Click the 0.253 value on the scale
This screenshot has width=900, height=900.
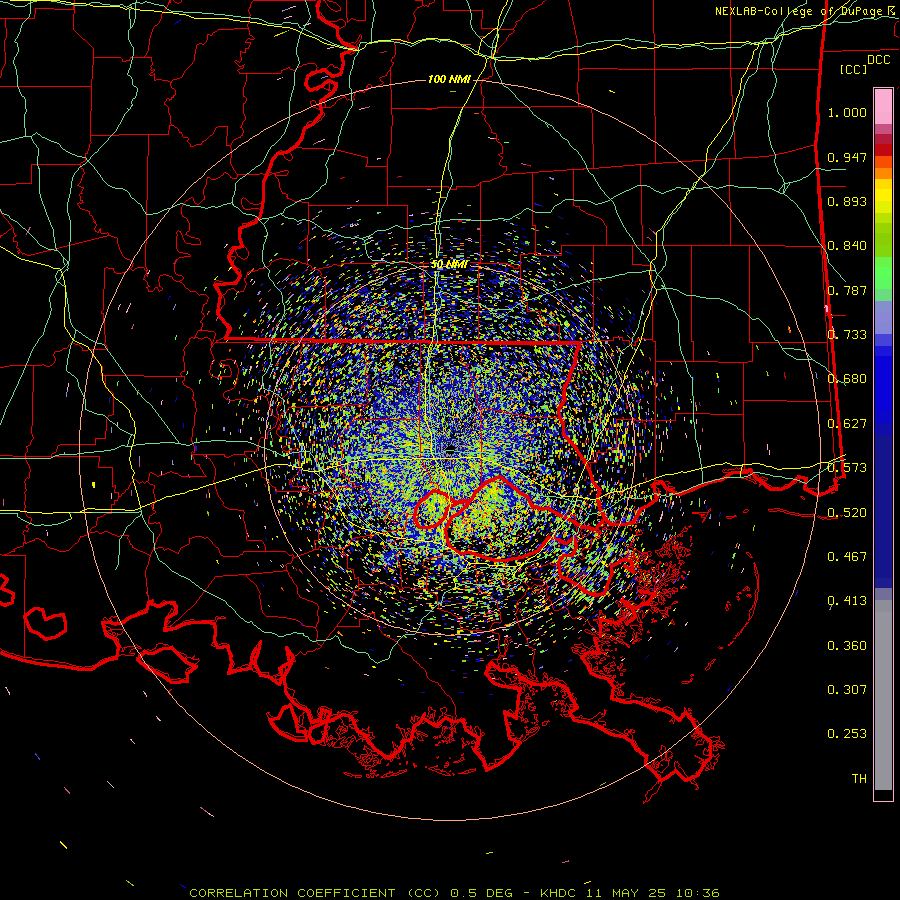[x=847, y=734]
